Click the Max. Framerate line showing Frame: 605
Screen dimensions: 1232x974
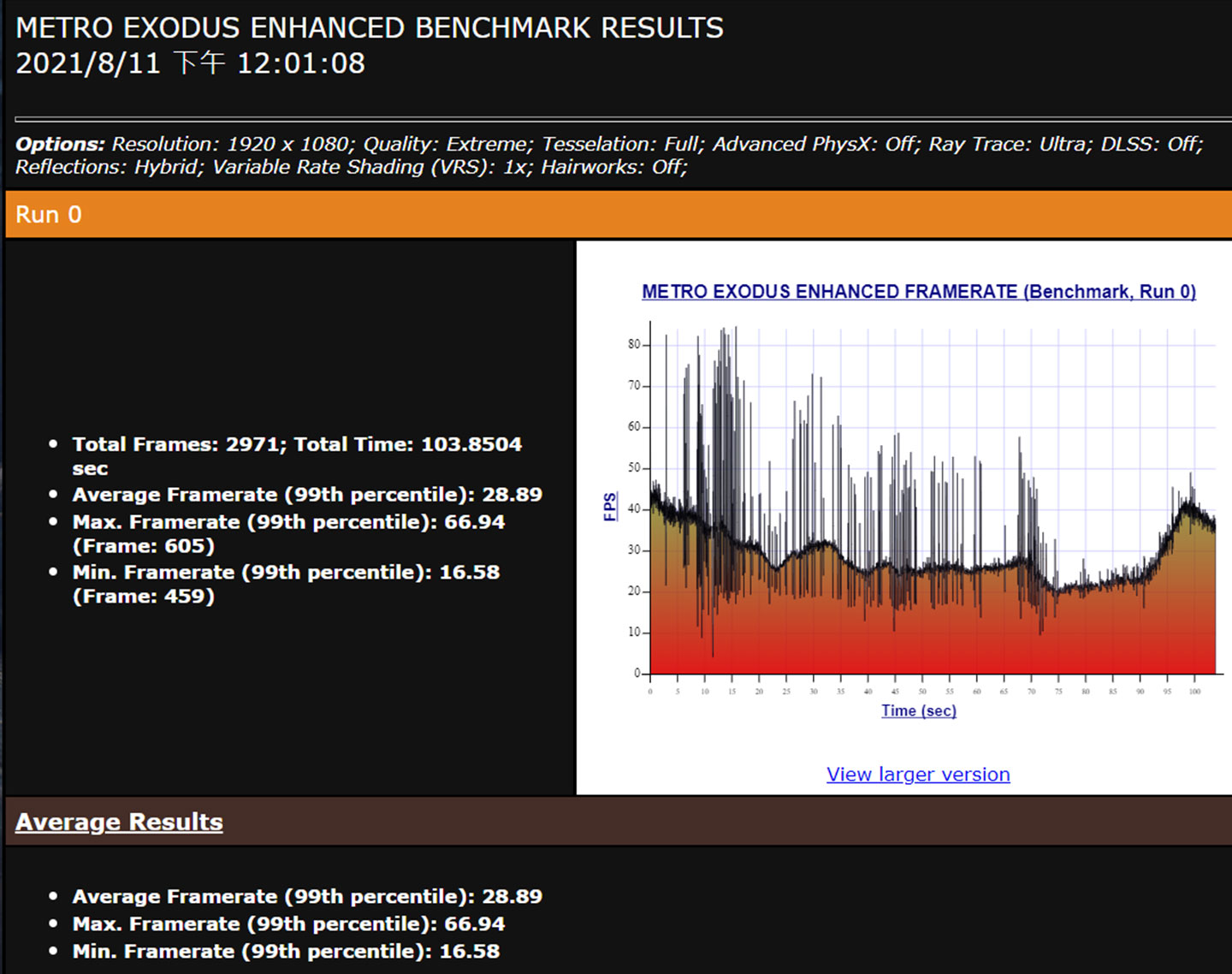[x=288, y=522]
